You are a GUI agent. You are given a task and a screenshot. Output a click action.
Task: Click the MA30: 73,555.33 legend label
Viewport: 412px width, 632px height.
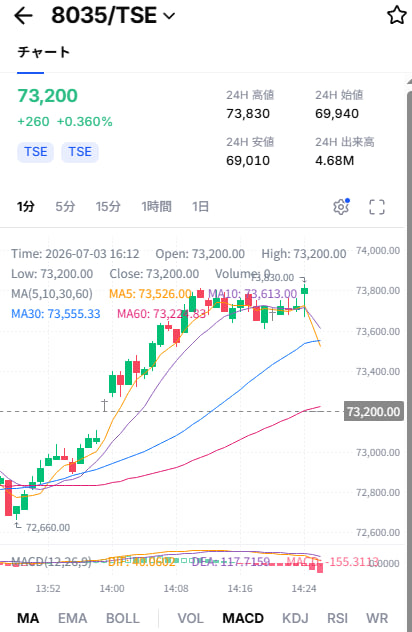(56, 314)
